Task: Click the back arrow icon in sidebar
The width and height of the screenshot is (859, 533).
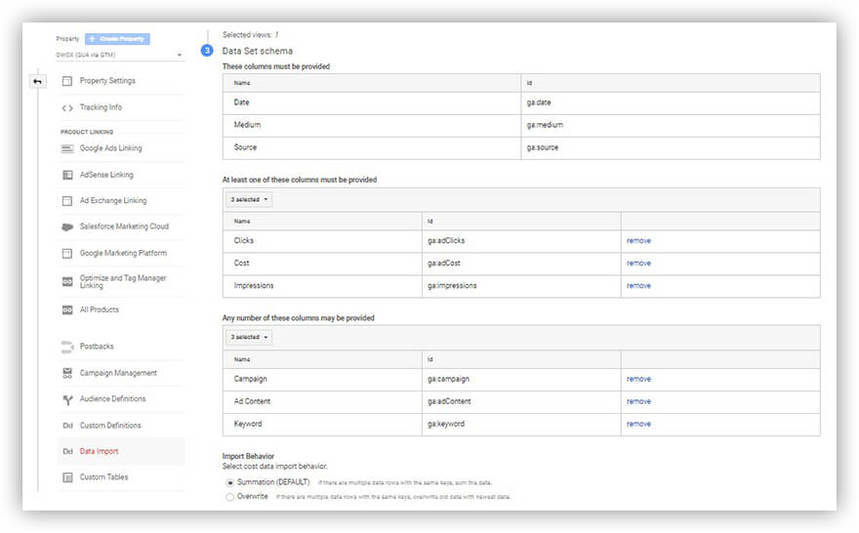Action: (x=38, y=81)
